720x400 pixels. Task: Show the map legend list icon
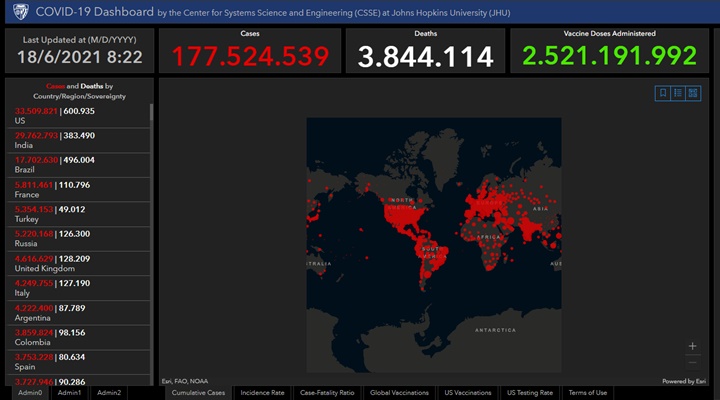[678, 93]
